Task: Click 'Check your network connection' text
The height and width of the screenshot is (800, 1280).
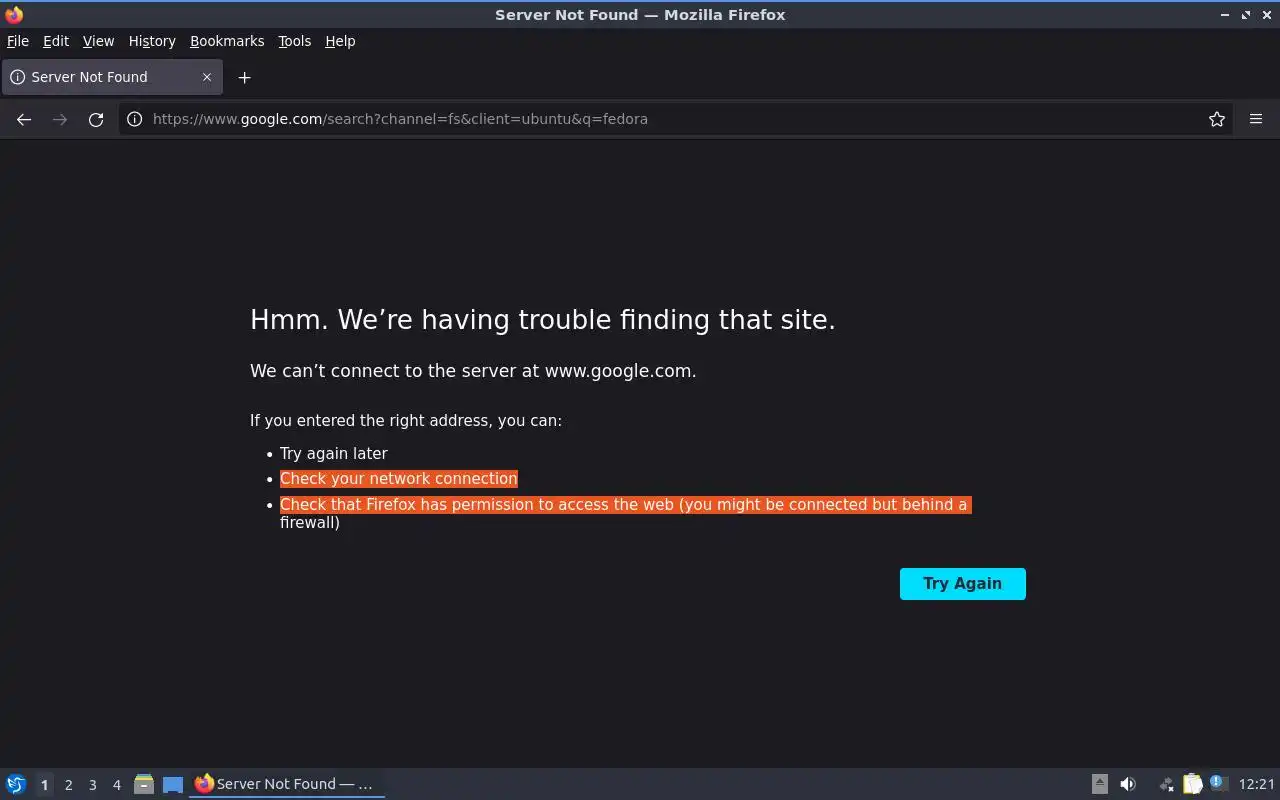Action: (399, 479)
